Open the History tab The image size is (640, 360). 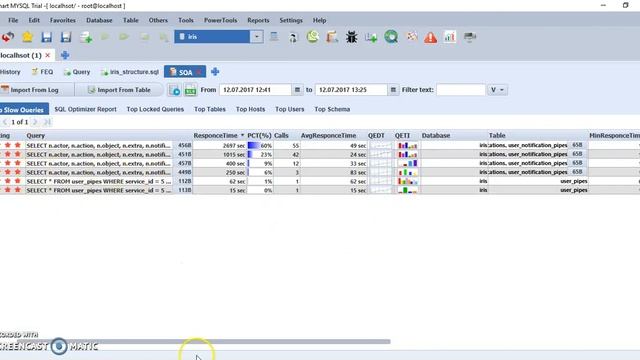[x=10, y=72]
